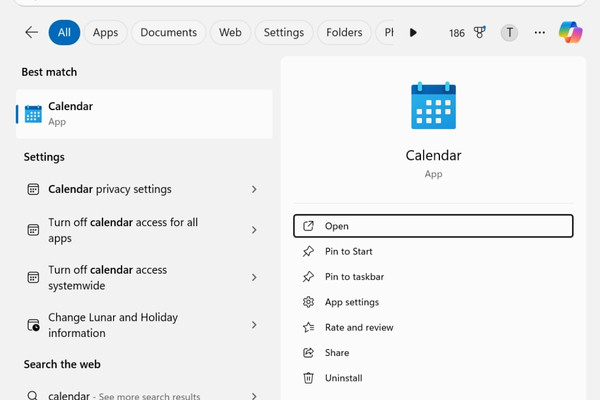This screenshot has height=400, width=600.
Task: Click the gear icon beside App settings
Action: [308, 302]
